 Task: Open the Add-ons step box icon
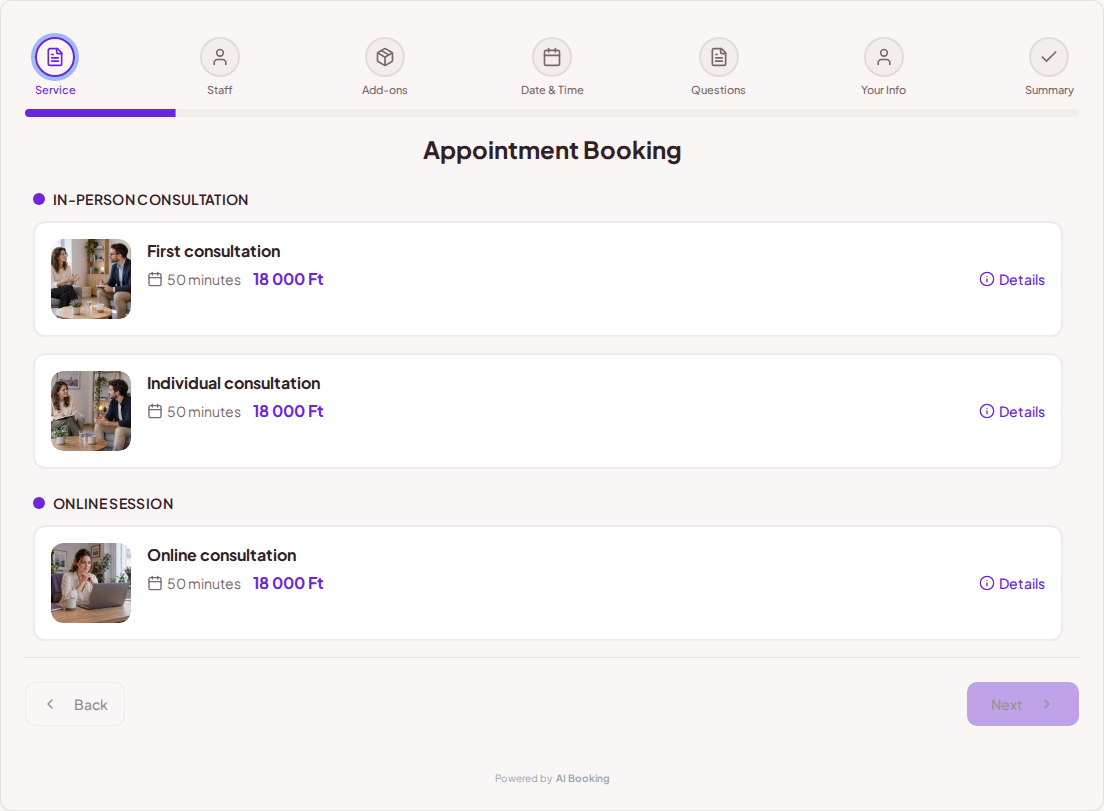pyautogui.click(x=384, y=57)
